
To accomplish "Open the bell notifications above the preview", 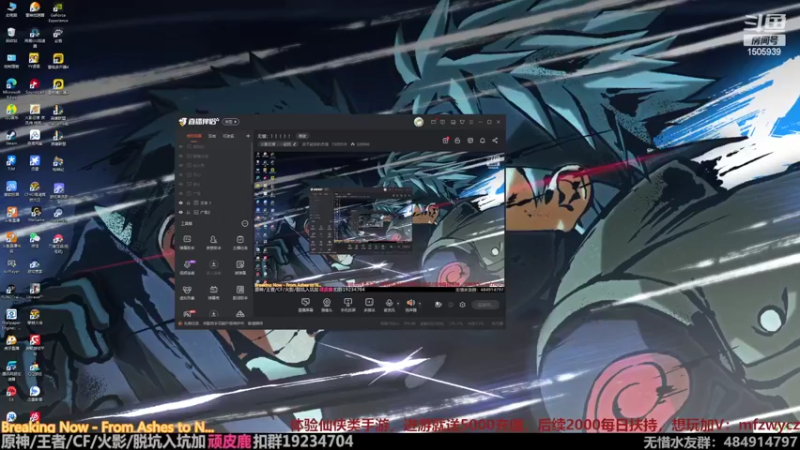I will [482, 140].
